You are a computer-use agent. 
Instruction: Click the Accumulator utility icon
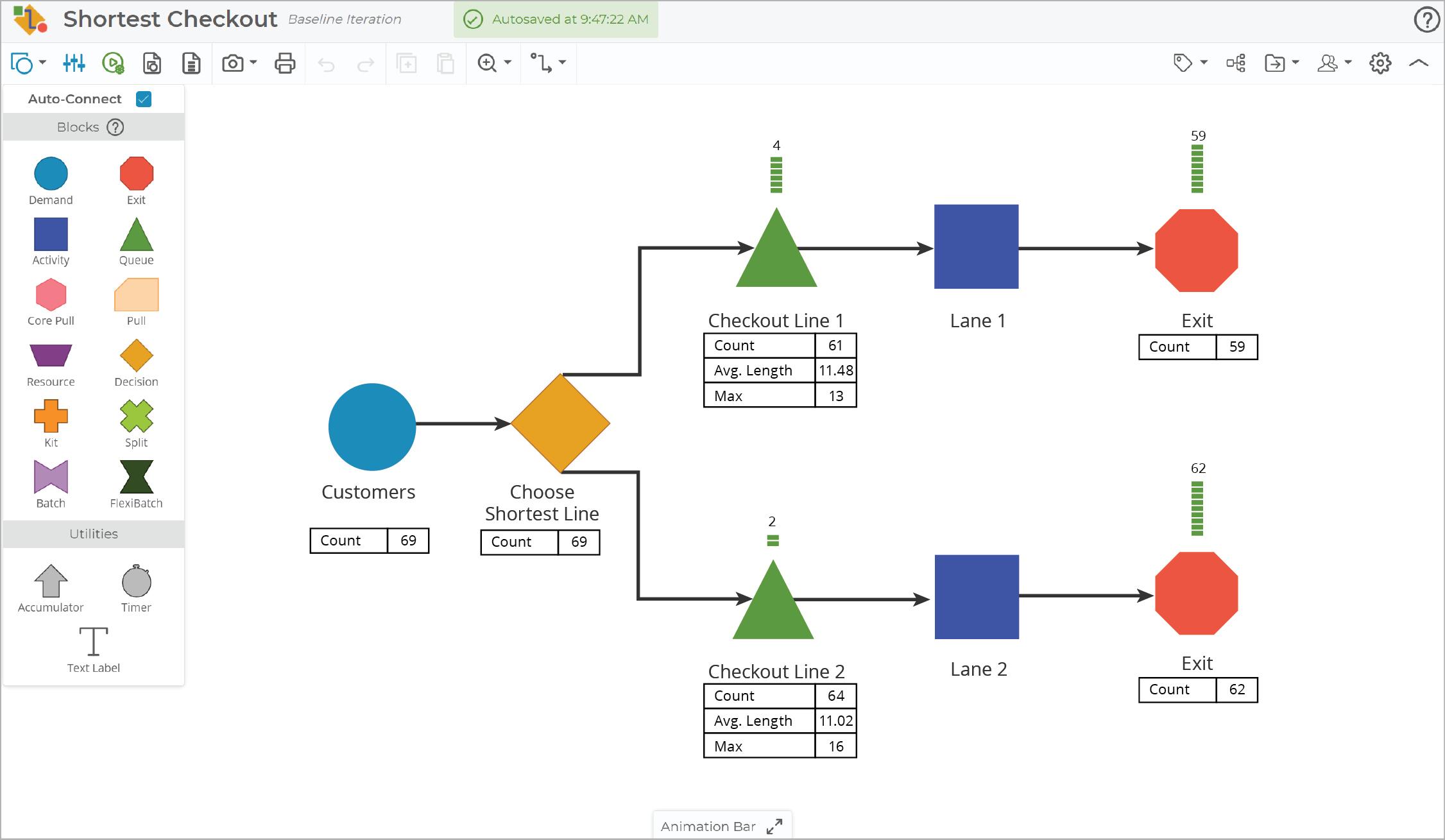pyautogui.click(x=51, y=581)
